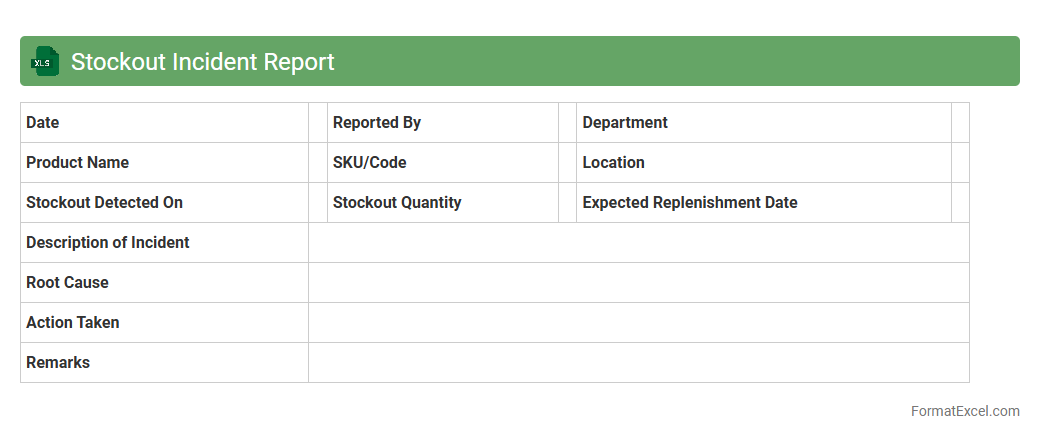The image size is (1040, 440).
Task: Click the Stockout Detected On cell
Action: point(164,203)
